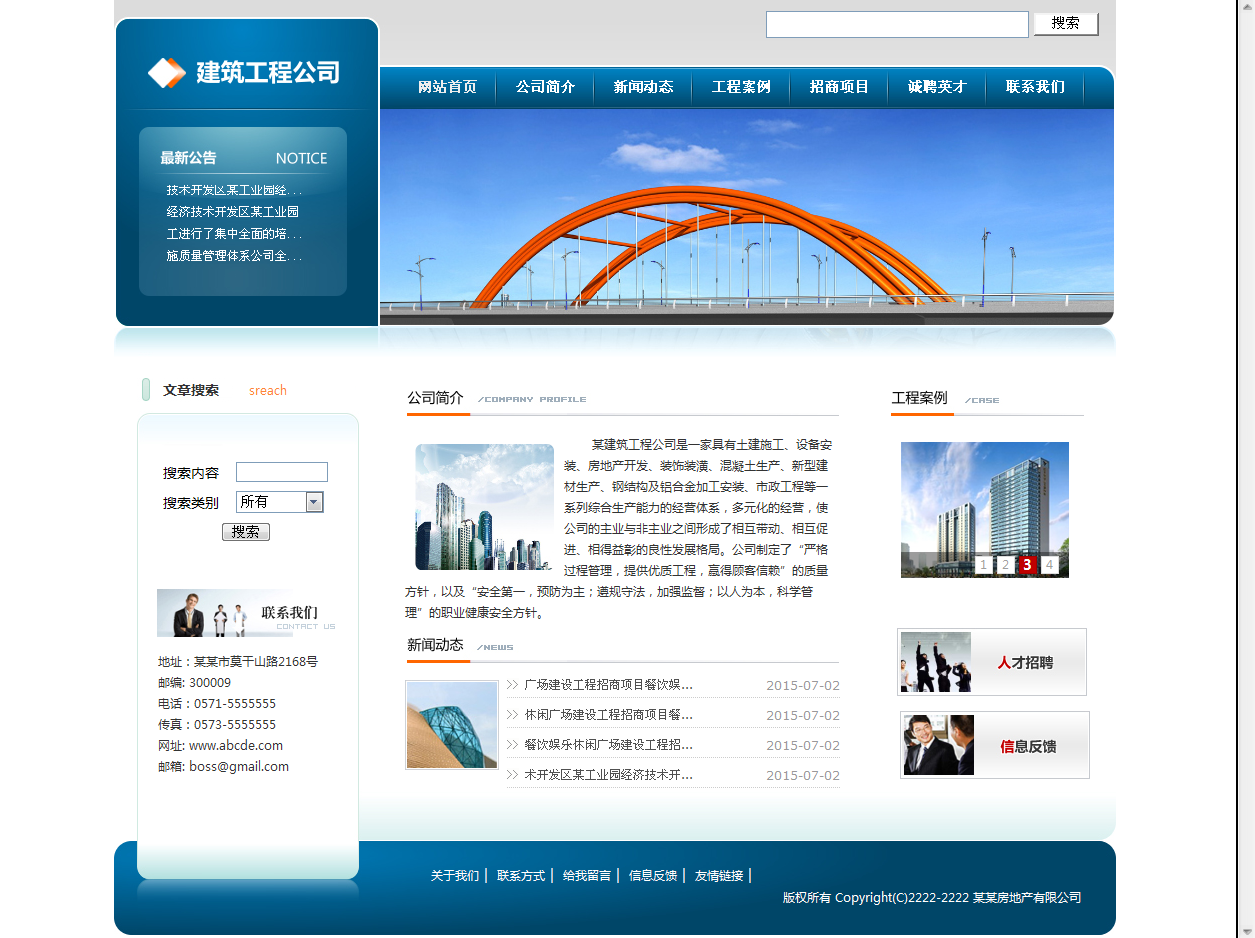
Task: Click the 信息反馈 banner image
Action: [x=994, y=745]
